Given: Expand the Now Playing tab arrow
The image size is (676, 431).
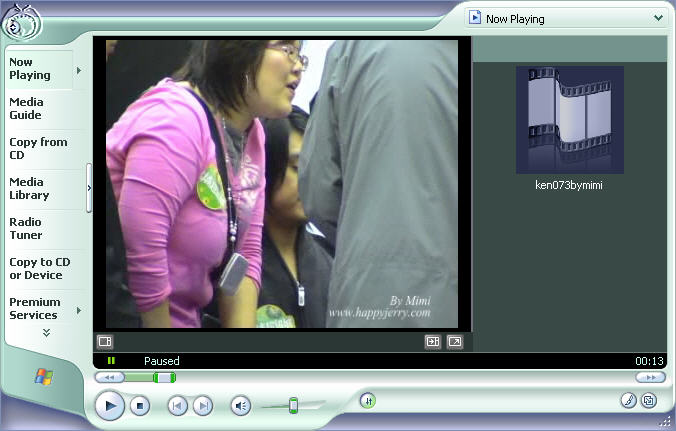Looking at the screenshot, I should (79, 70).
